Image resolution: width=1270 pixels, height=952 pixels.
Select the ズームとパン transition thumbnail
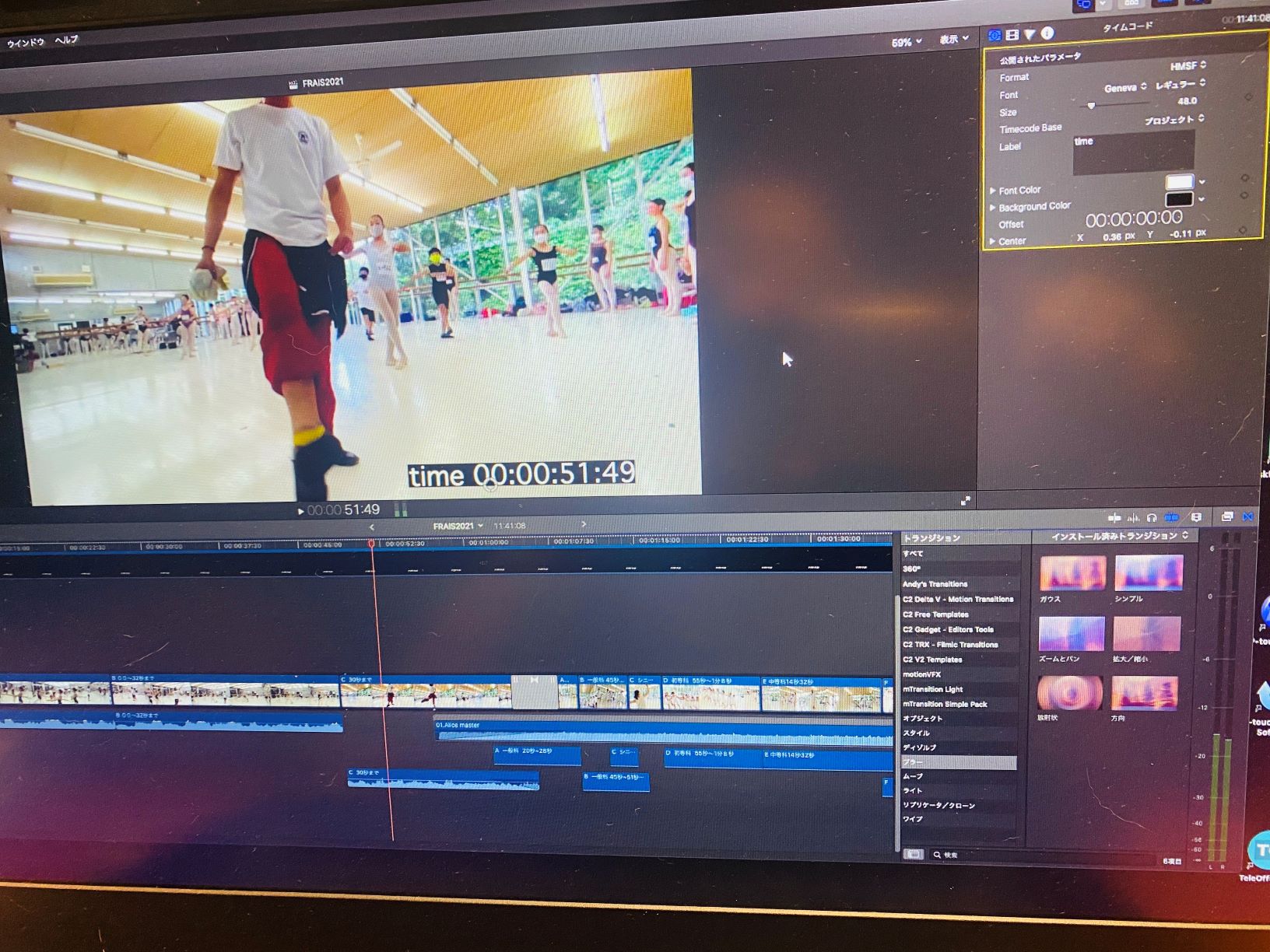(x=1072, y=634)
